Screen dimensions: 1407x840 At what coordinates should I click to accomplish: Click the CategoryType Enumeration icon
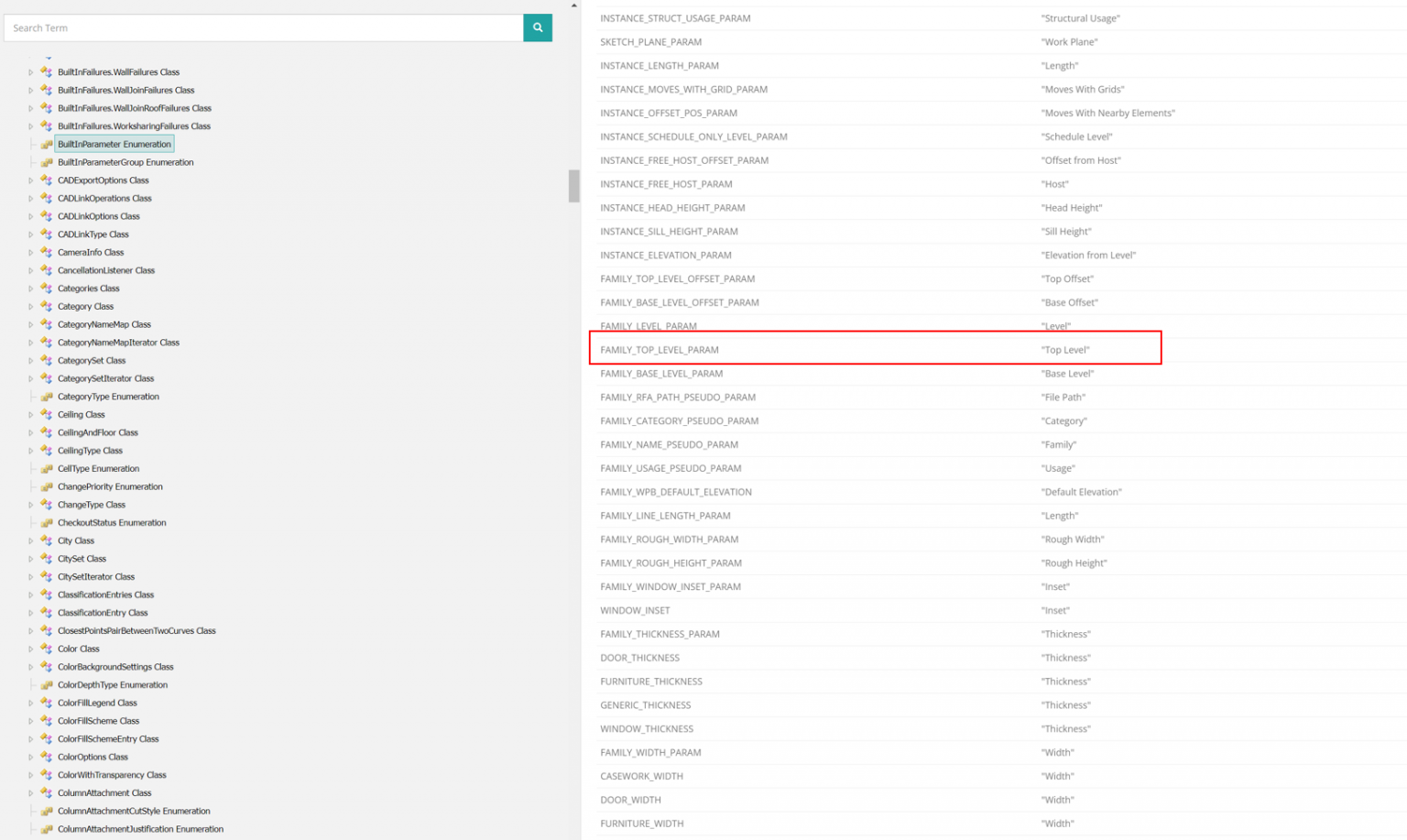(x=47, y=397)
